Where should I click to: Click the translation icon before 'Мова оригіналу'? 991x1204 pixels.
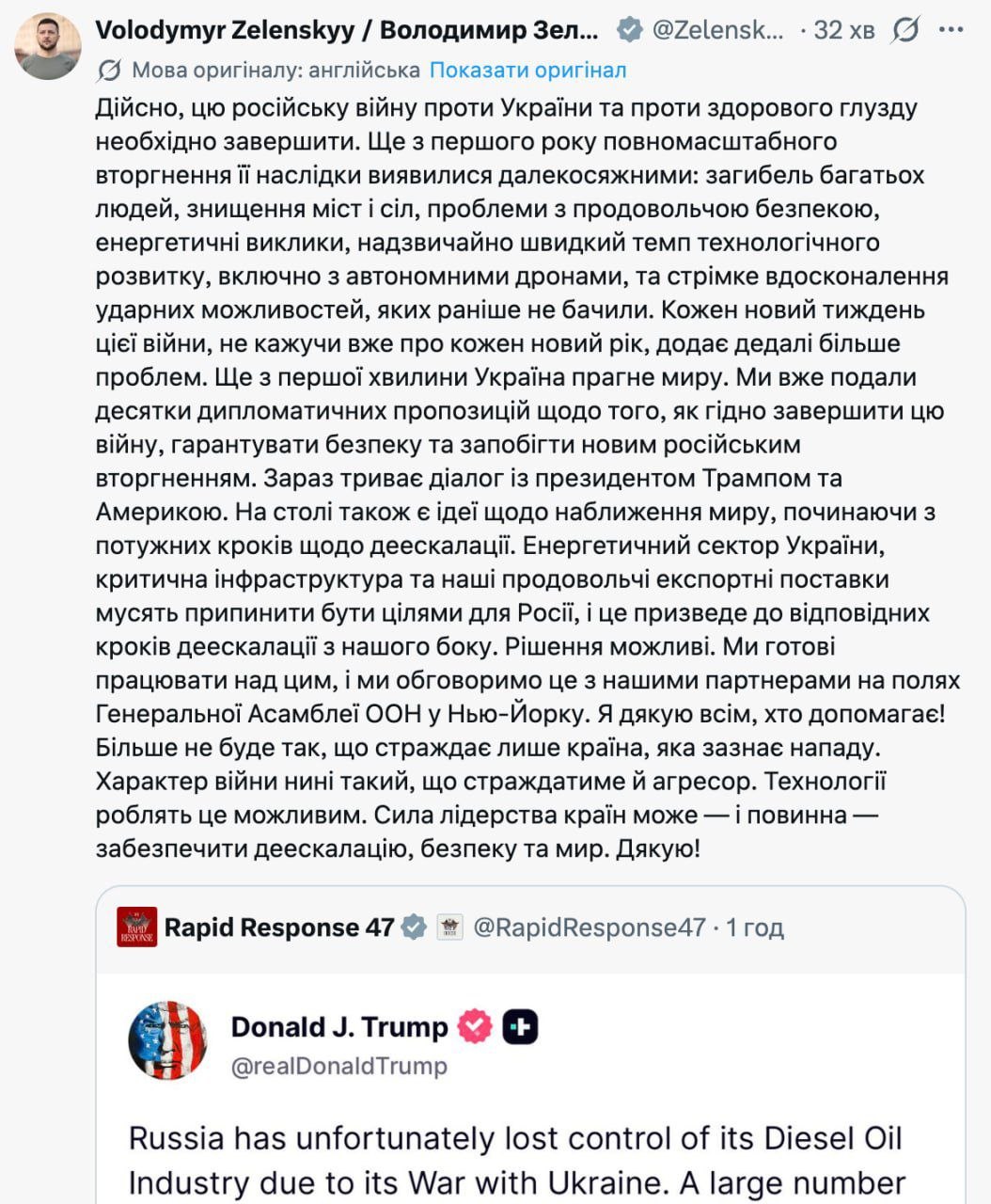coord(109,71)
